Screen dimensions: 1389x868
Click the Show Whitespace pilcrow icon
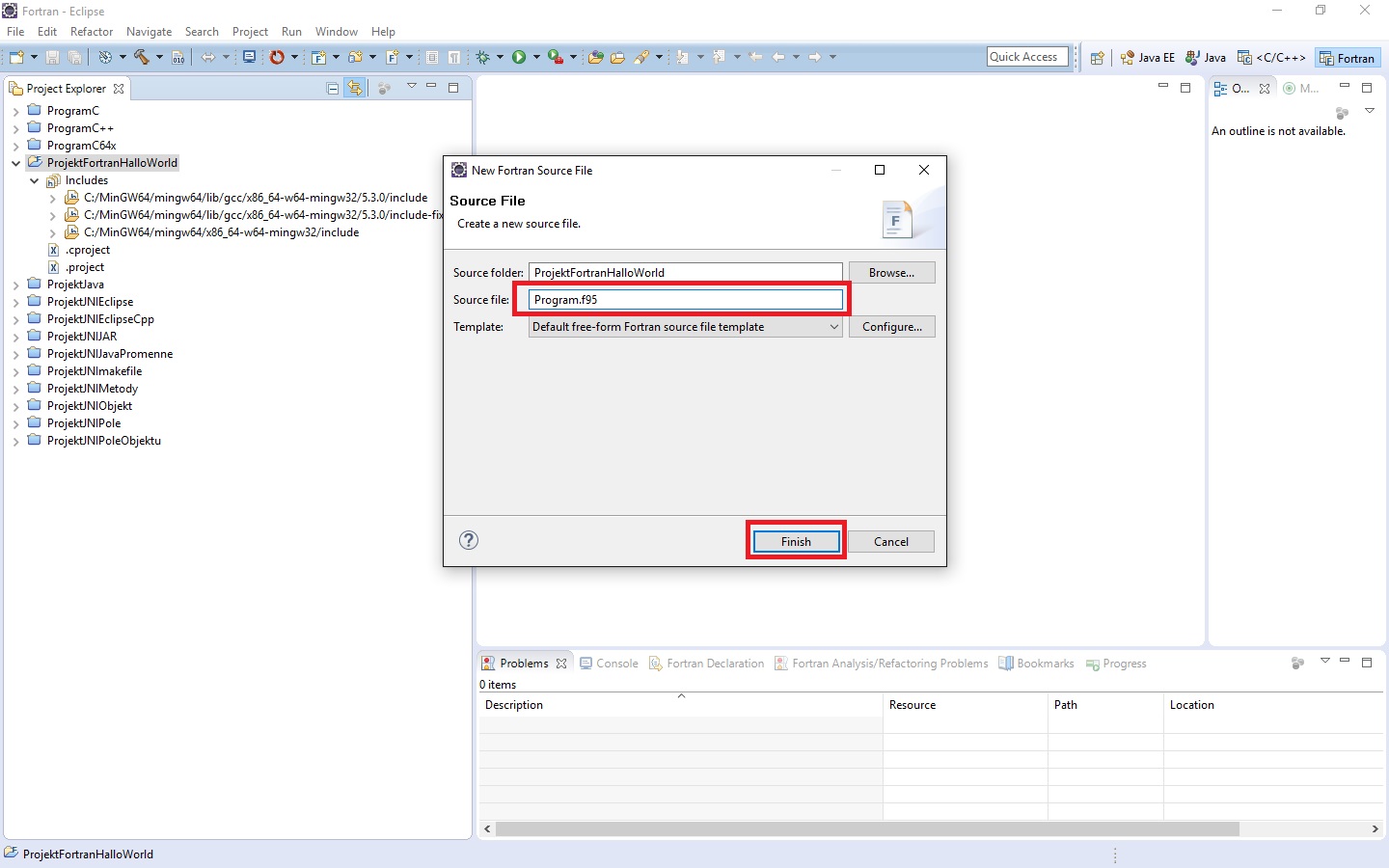click(x=453, y=58)
